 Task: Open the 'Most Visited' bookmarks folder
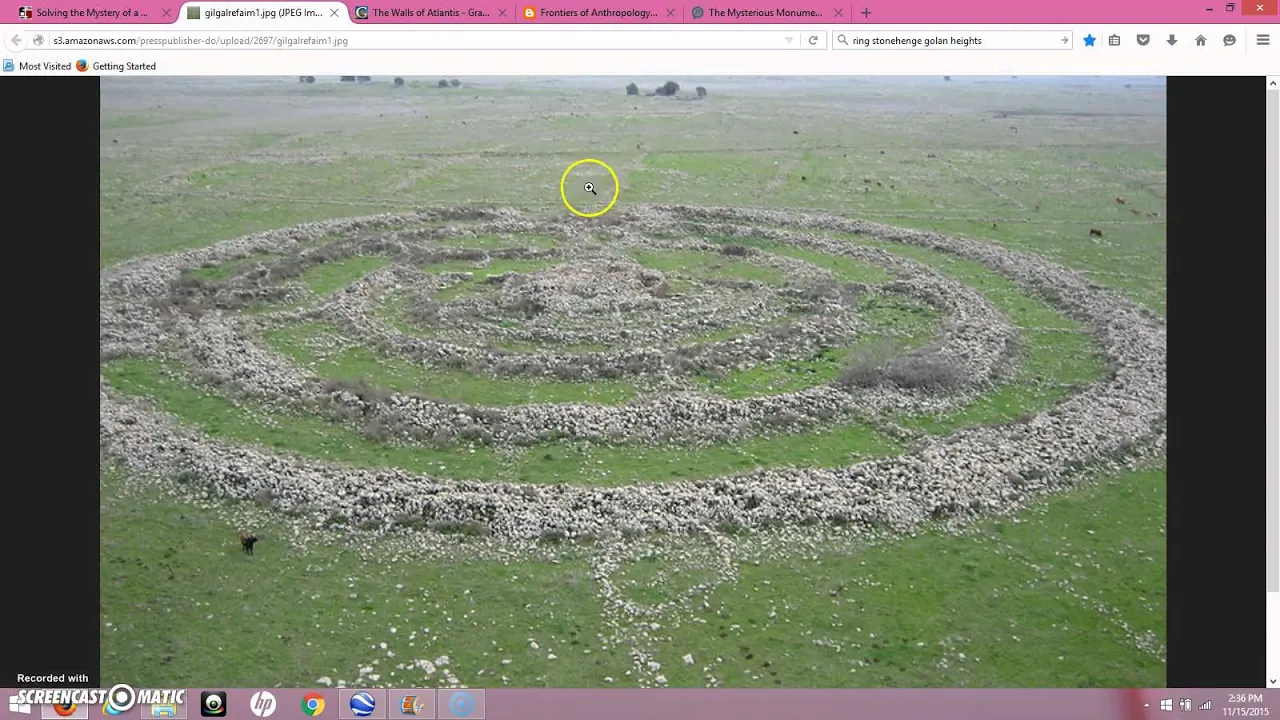coord(37,66)
